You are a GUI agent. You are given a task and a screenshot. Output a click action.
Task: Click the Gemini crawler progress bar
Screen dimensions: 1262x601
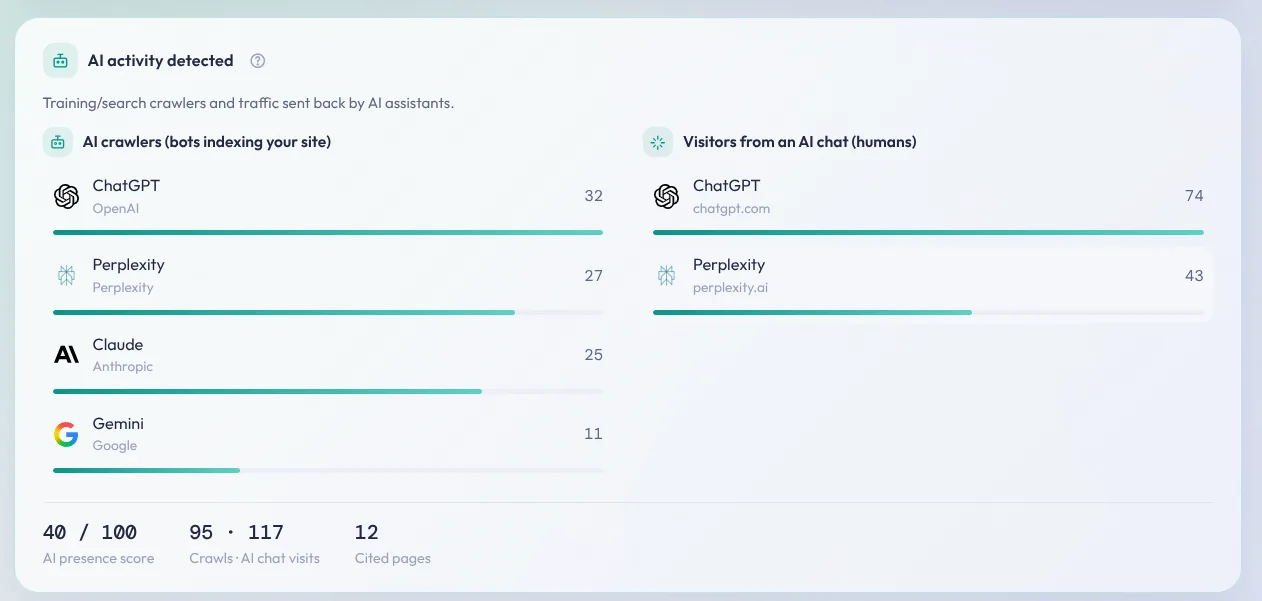(x=328, y=470)
